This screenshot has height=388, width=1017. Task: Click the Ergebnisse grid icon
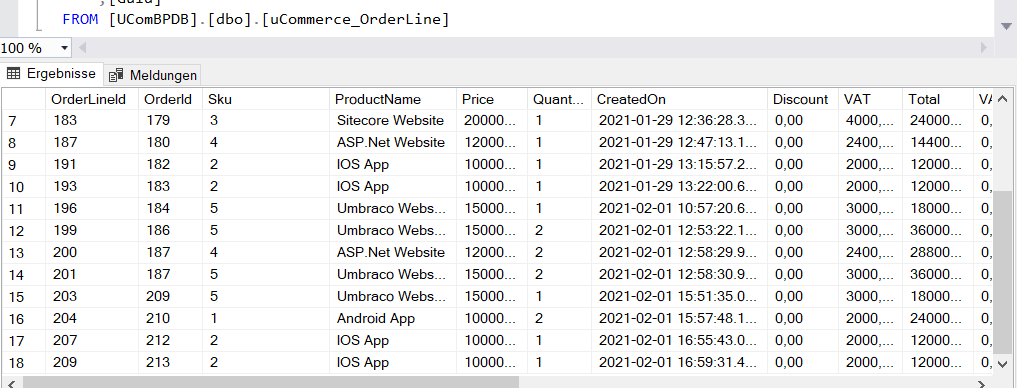(13, 74)
